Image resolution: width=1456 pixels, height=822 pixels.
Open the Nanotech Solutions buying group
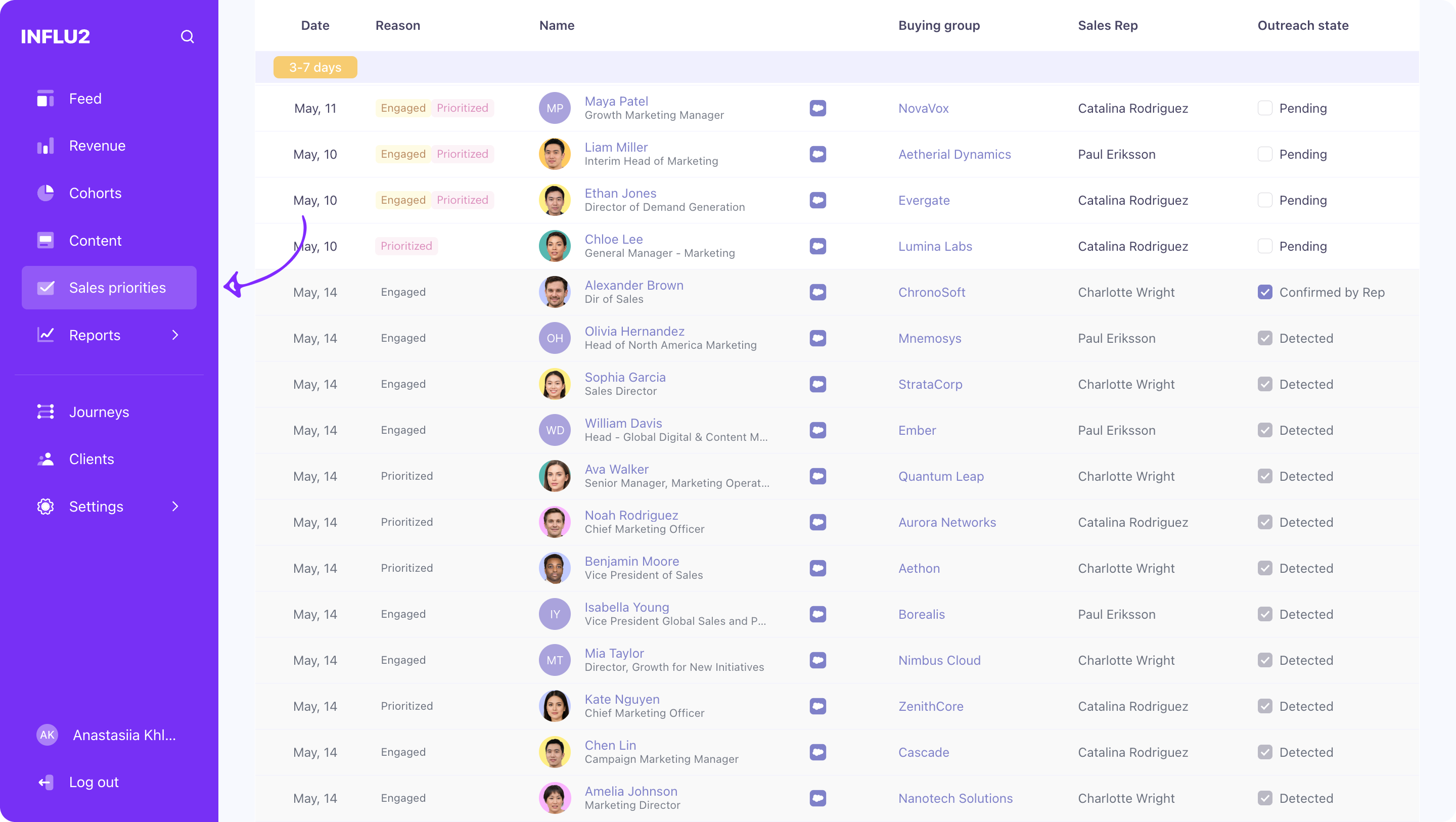click(x=955, y=798)
